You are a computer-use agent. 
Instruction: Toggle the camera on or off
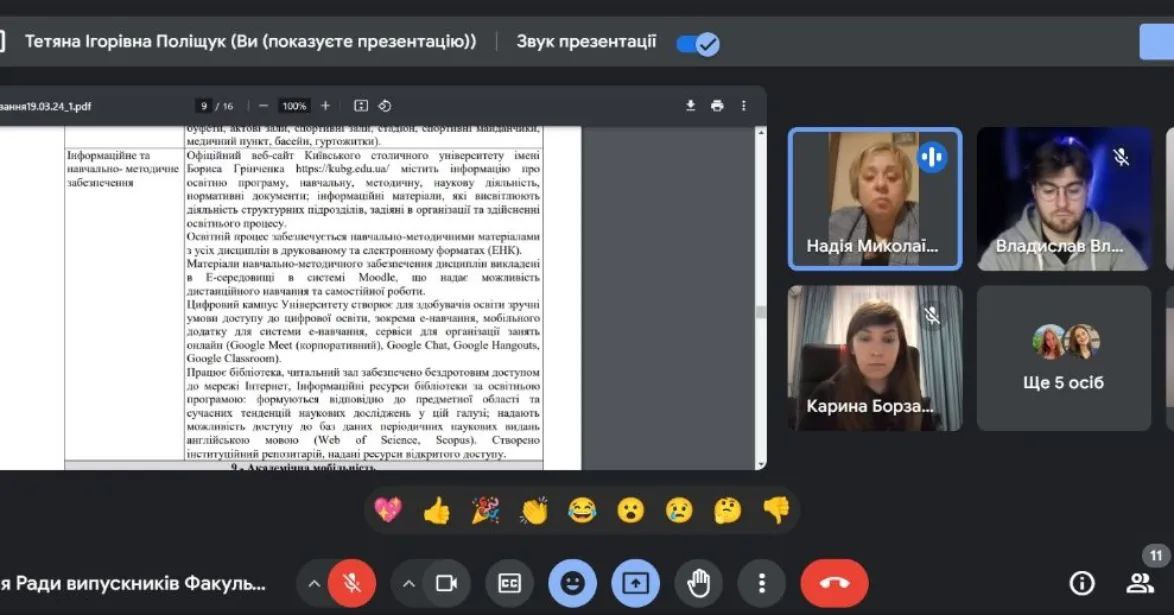pos(446,583)
